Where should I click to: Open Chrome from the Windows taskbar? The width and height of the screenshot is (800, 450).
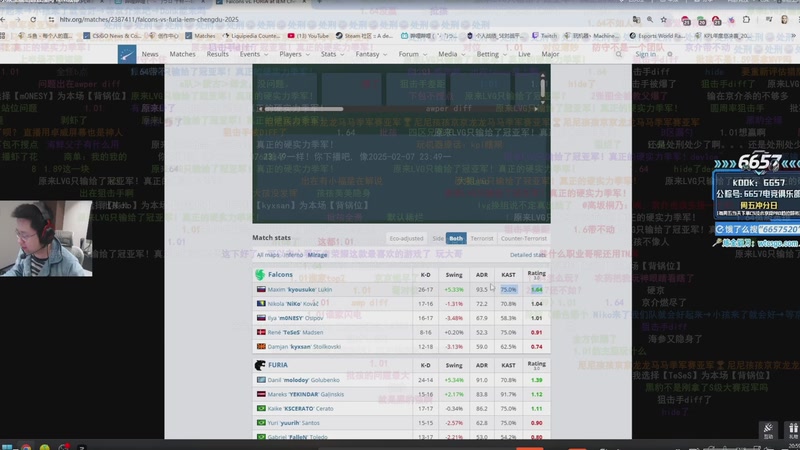click(27, 447)
